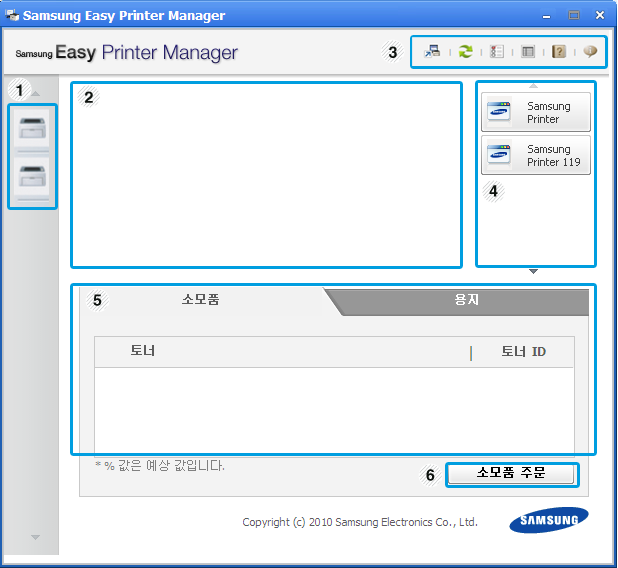The width and height of the screenshot is (618, 568).
Task: Select the lower printer thumbnail in the list
Action: (x=32, y=176)
